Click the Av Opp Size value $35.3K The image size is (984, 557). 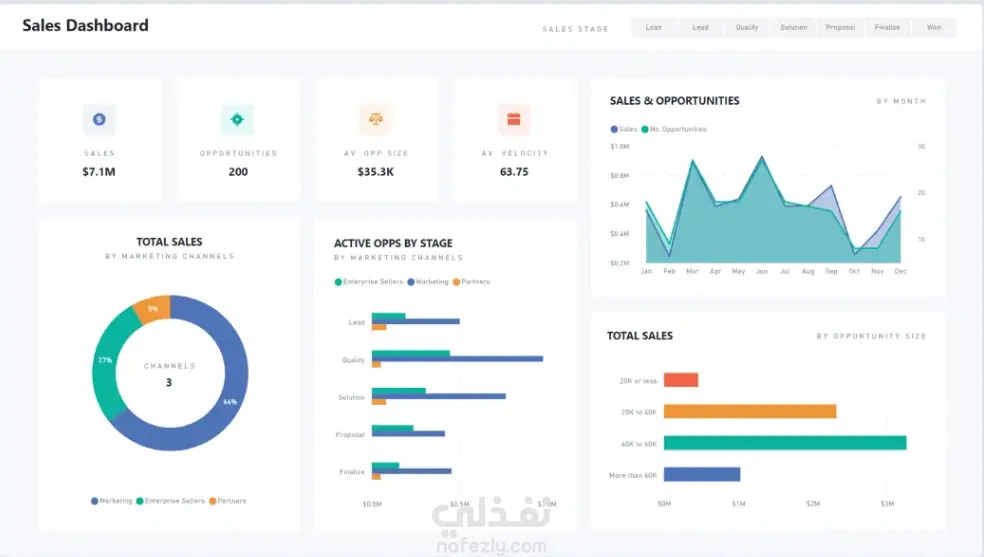[376, 172]
